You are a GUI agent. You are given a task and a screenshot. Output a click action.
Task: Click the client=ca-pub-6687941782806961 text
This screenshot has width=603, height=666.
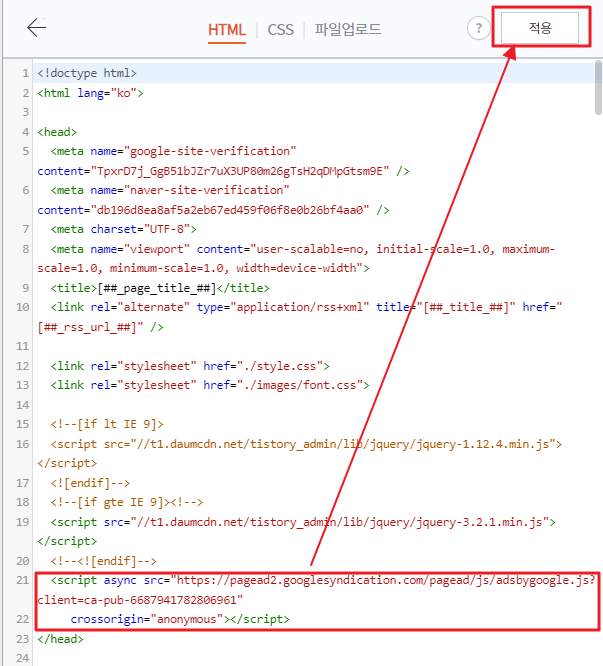tap(140, 600)
